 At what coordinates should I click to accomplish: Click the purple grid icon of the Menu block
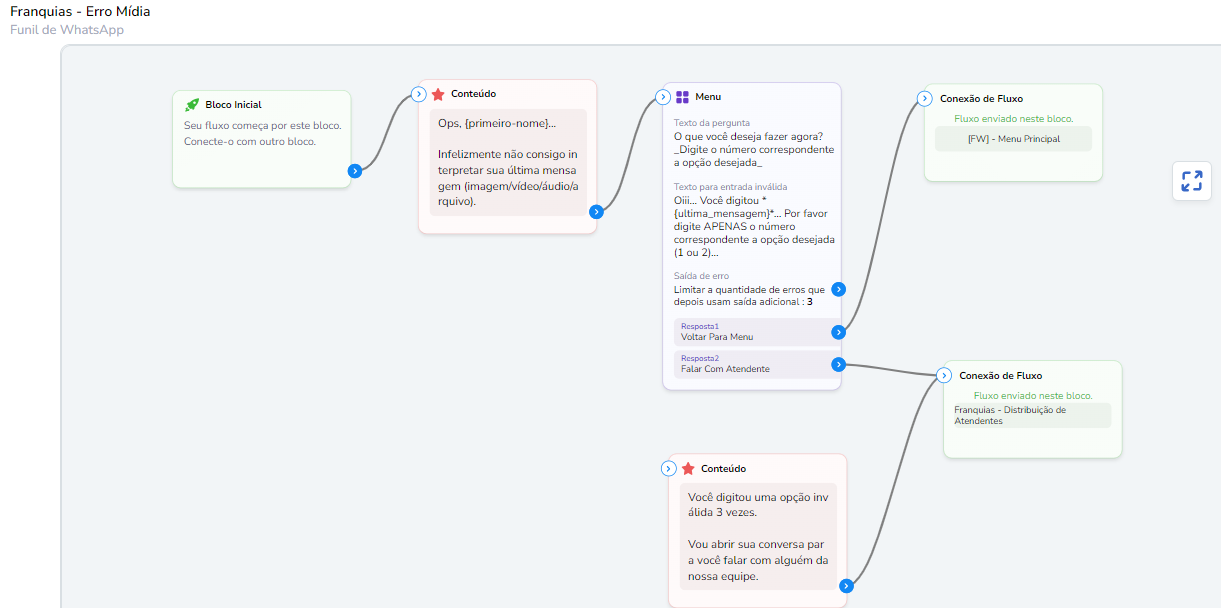(x=682, y=97)
